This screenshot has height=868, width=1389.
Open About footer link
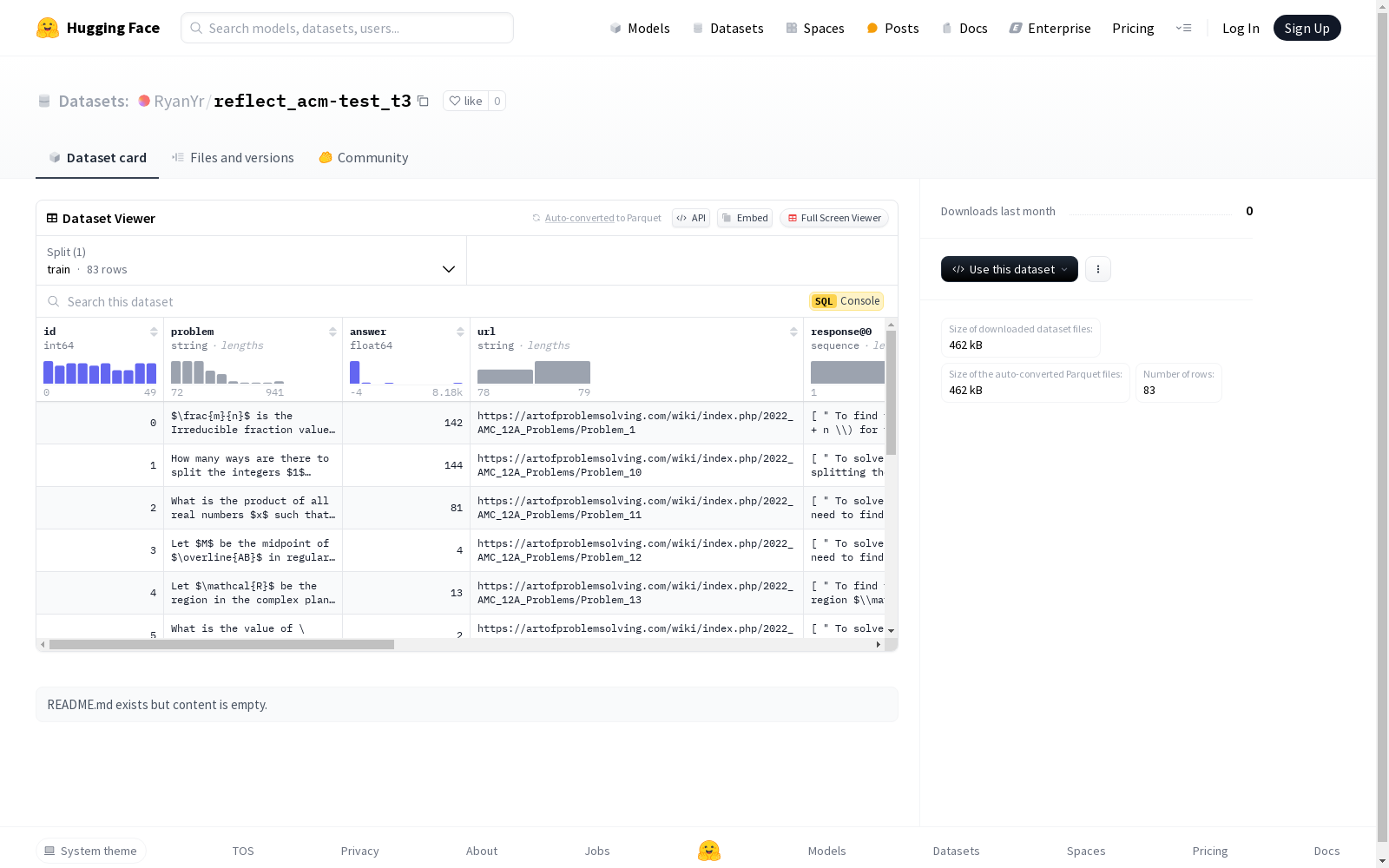(x=482, y=851)
